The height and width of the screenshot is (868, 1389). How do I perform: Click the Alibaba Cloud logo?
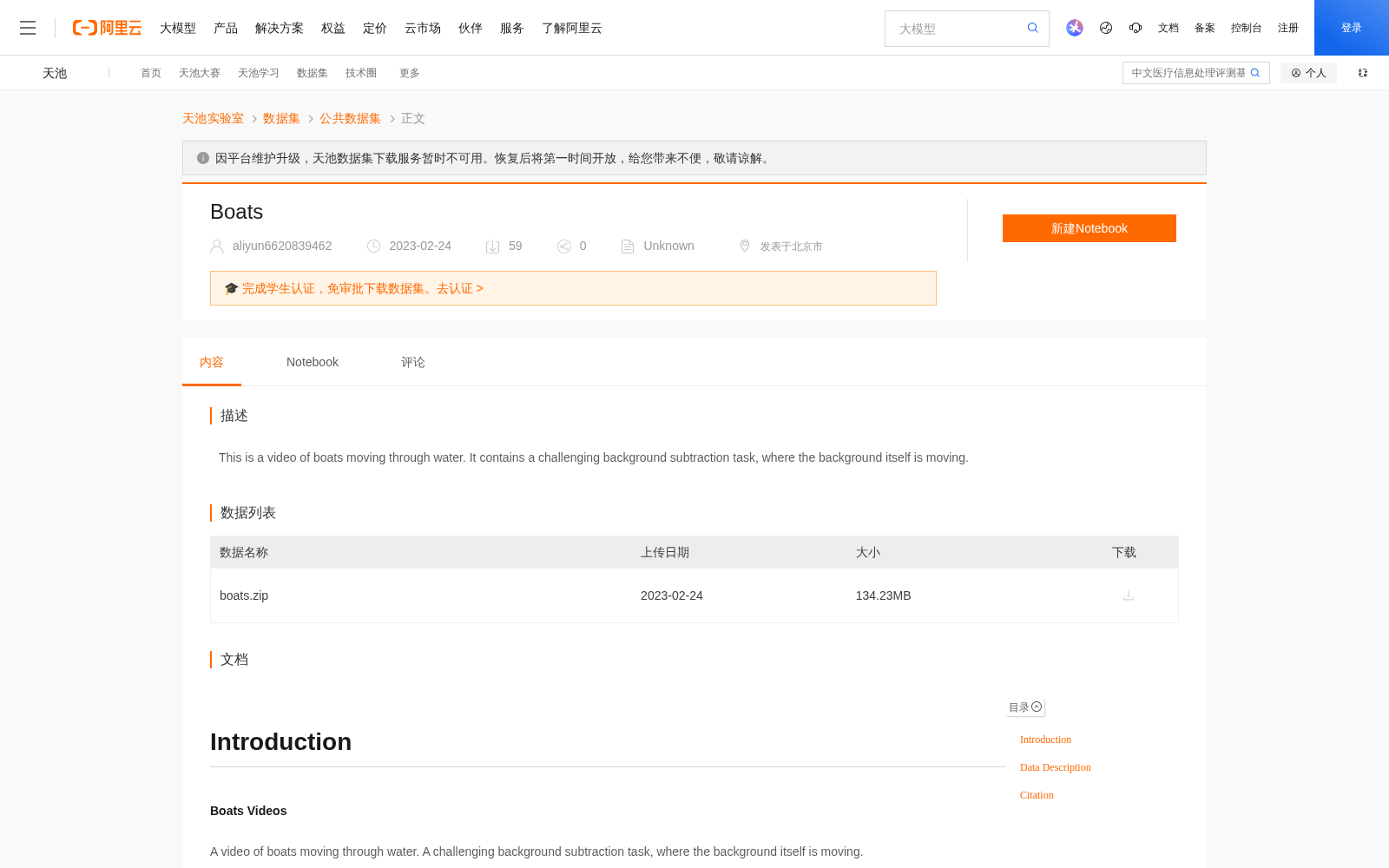tap(107, 28)
